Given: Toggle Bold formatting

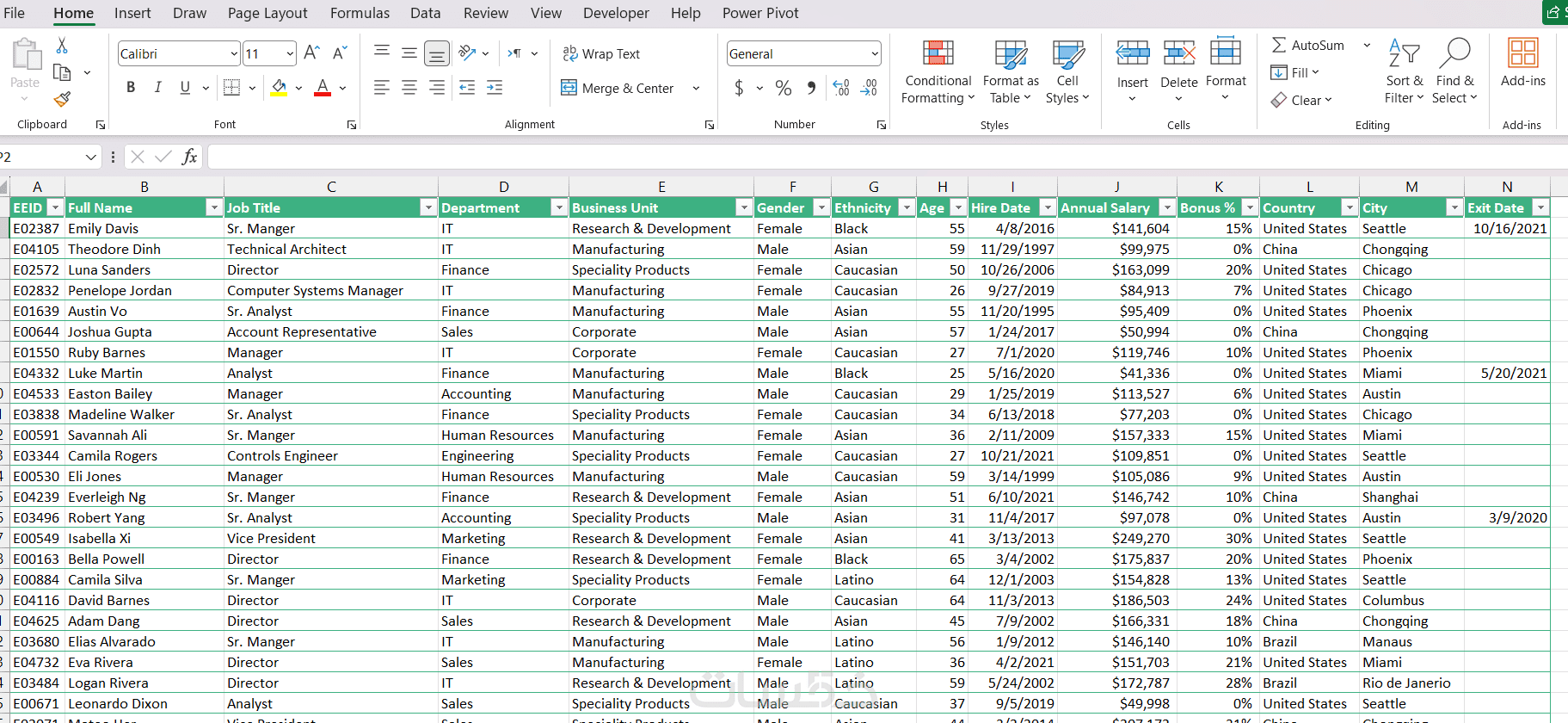Looking at the screenshot, I should coord(131,87).
